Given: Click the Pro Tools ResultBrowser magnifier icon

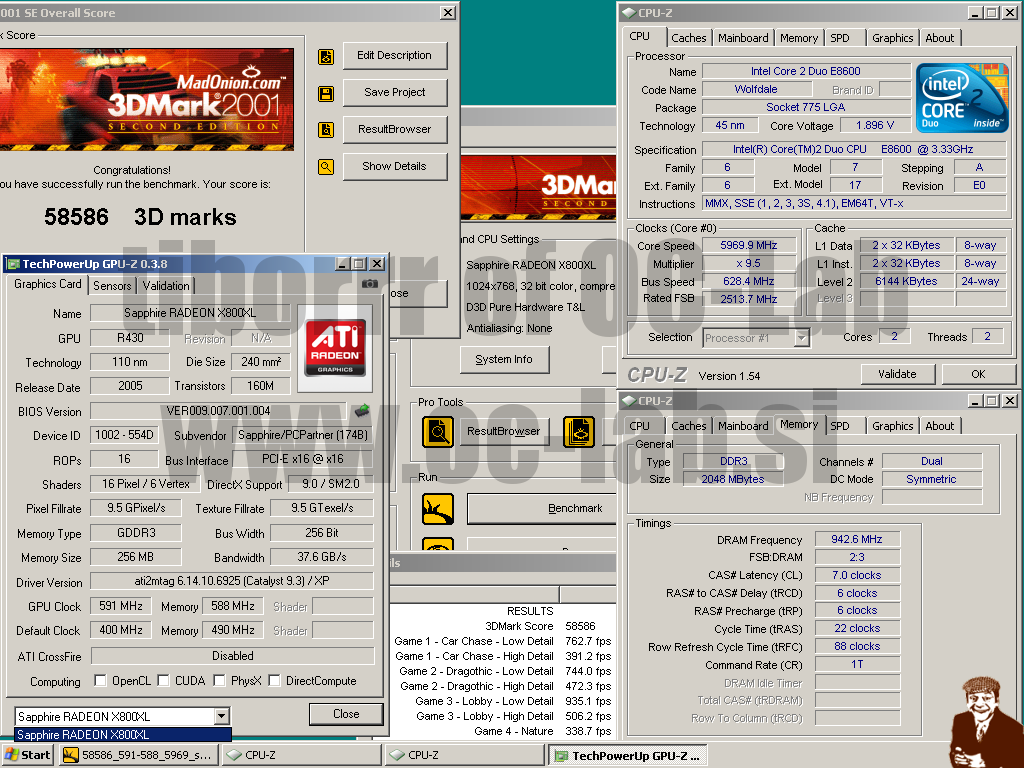Looking at the screenshot, I should (438, 432).
